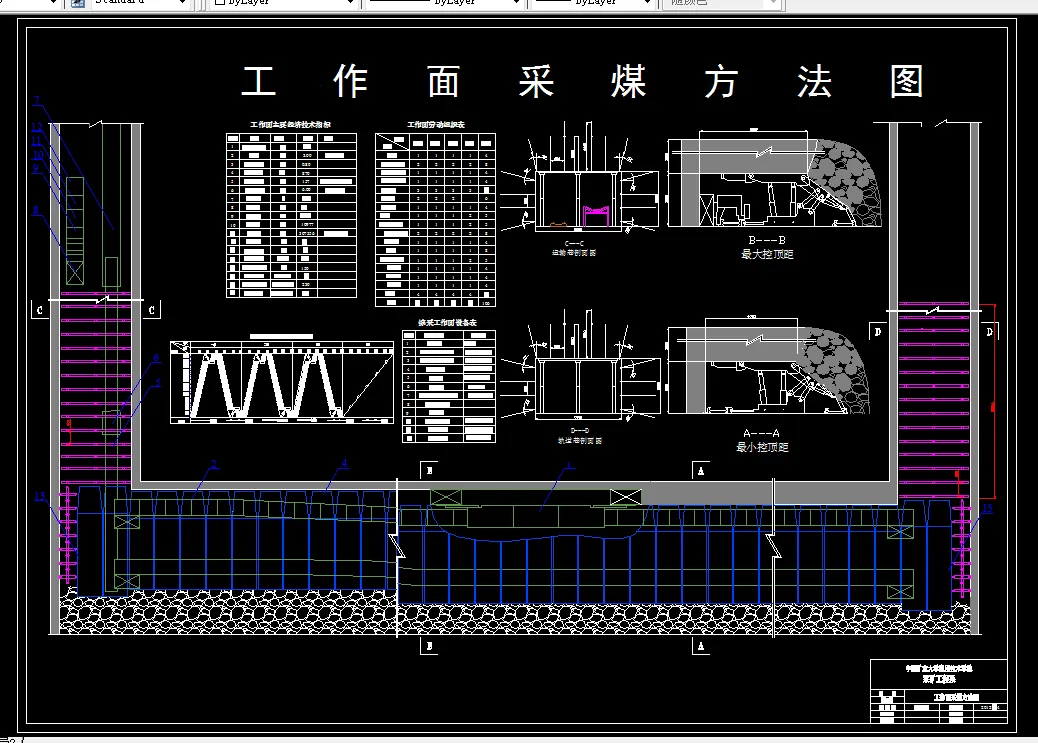The height and width of the screenshot is (743, 1038).
Task: Click the Layer Properties Manager icon
Action: click(76, 5)
